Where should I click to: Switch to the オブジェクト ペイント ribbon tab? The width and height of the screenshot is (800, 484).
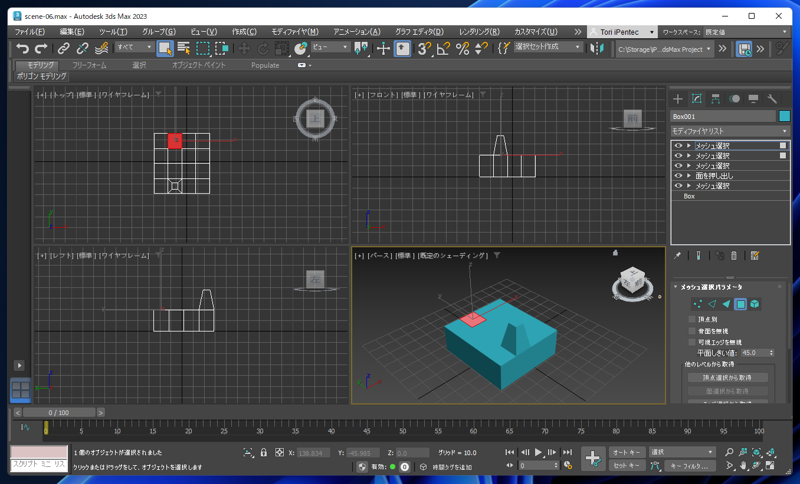198,65
